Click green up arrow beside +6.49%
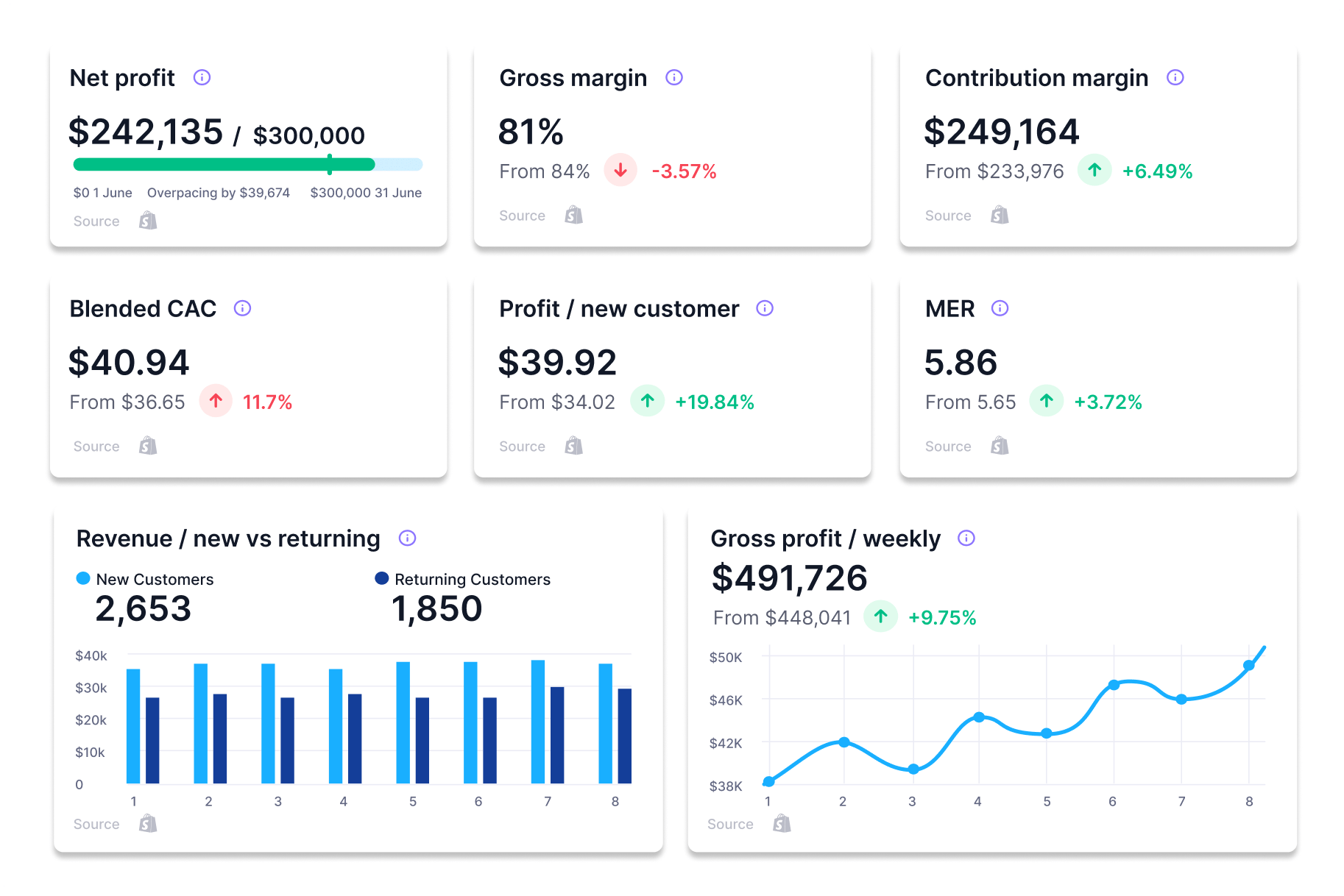The height and width of the screenshot is (896, 1344). click(1094, 171)
